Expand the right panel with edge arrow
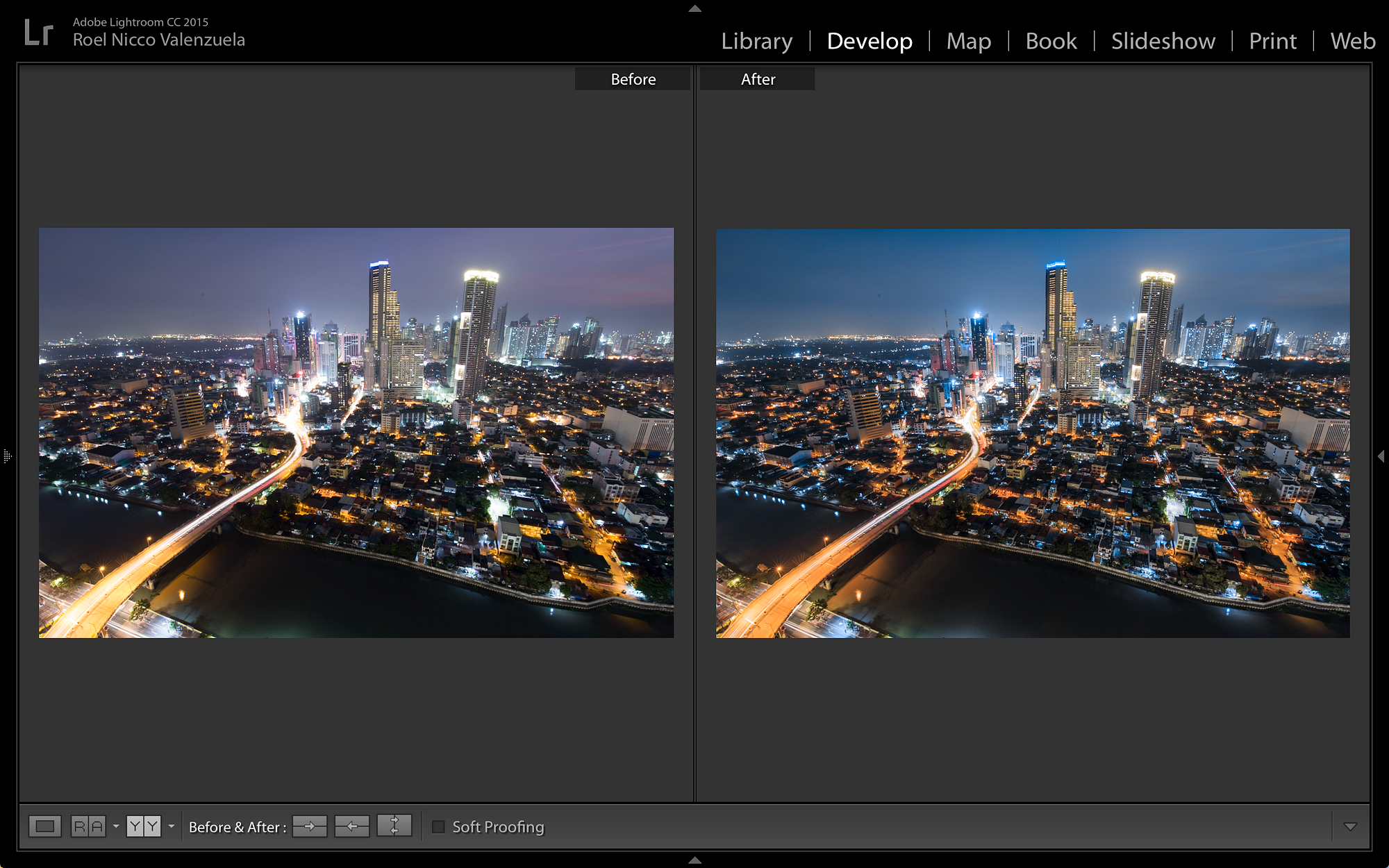This screenshot has width=1389, height=868. 1381,456
